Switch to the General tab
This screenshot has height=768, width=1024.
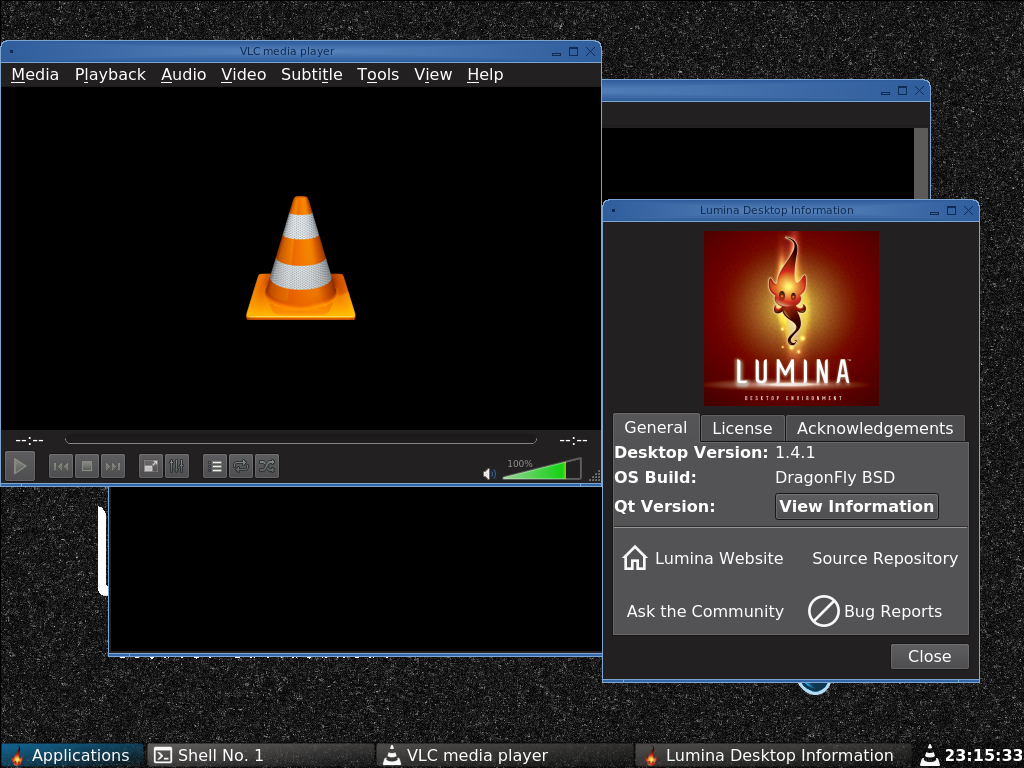point(656,428)
